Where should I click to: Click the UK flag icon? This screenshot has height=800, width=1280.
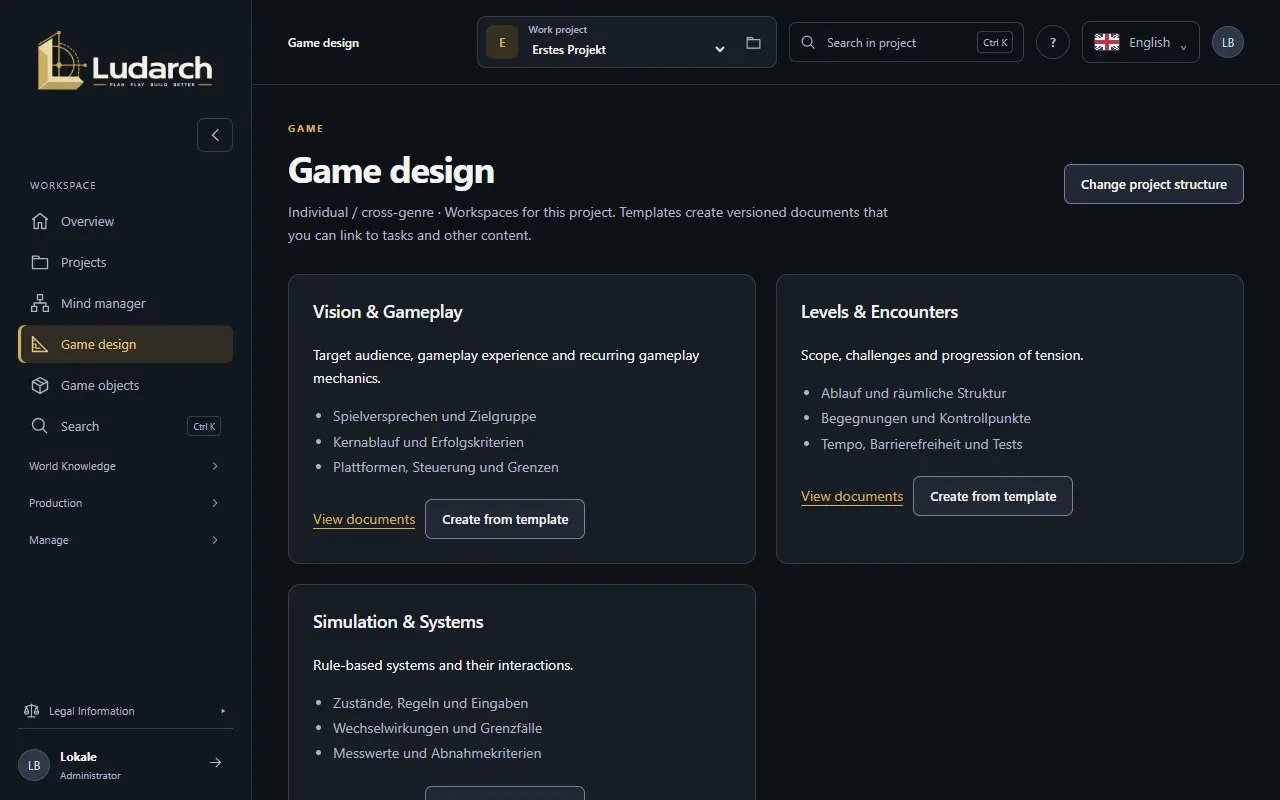coord(1107,42)
